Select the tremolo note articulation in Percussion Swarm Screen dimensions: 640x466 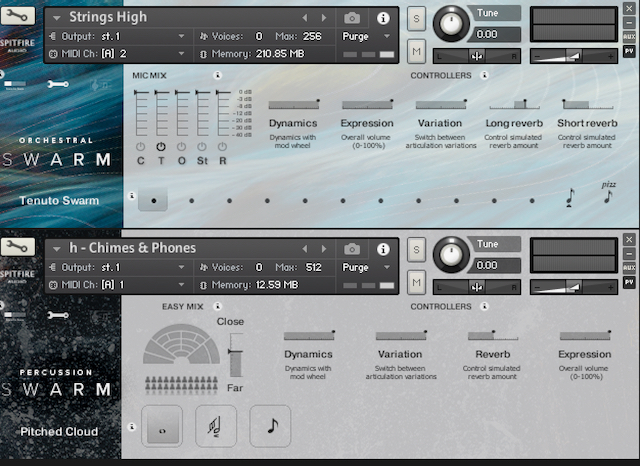point(216,426)
